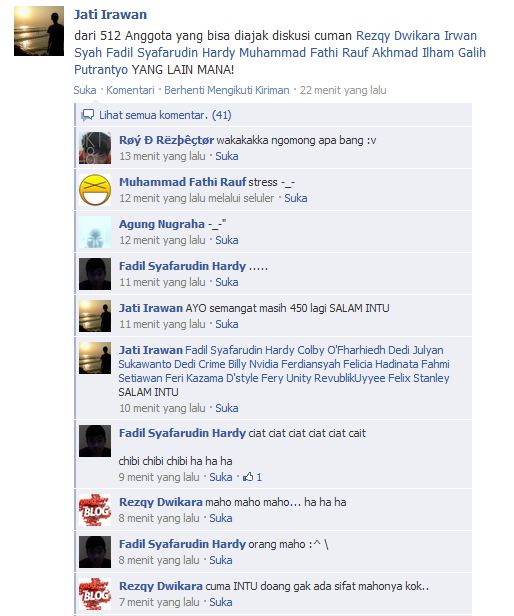Click Muhammad Fathi Rauf's yellow smiley avatar
This screenshot has height=616, width=514.
coord(95,191)
